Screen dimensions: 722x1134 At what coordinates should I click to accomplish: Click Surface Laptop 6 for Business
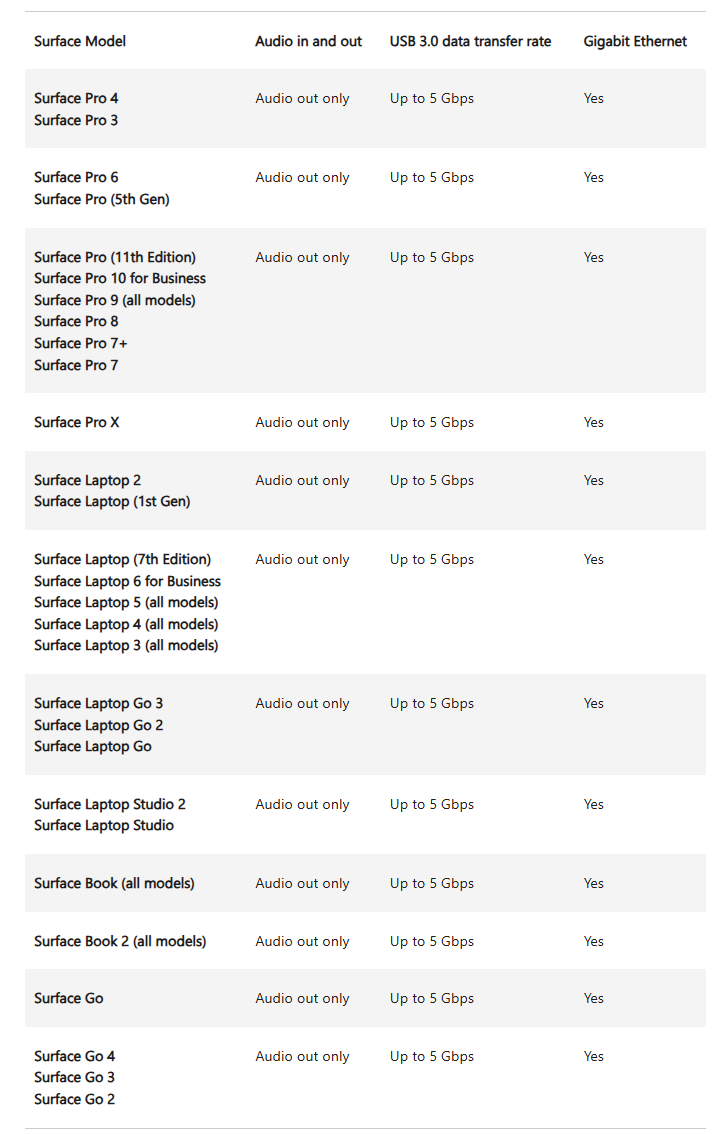pos(127,581)
